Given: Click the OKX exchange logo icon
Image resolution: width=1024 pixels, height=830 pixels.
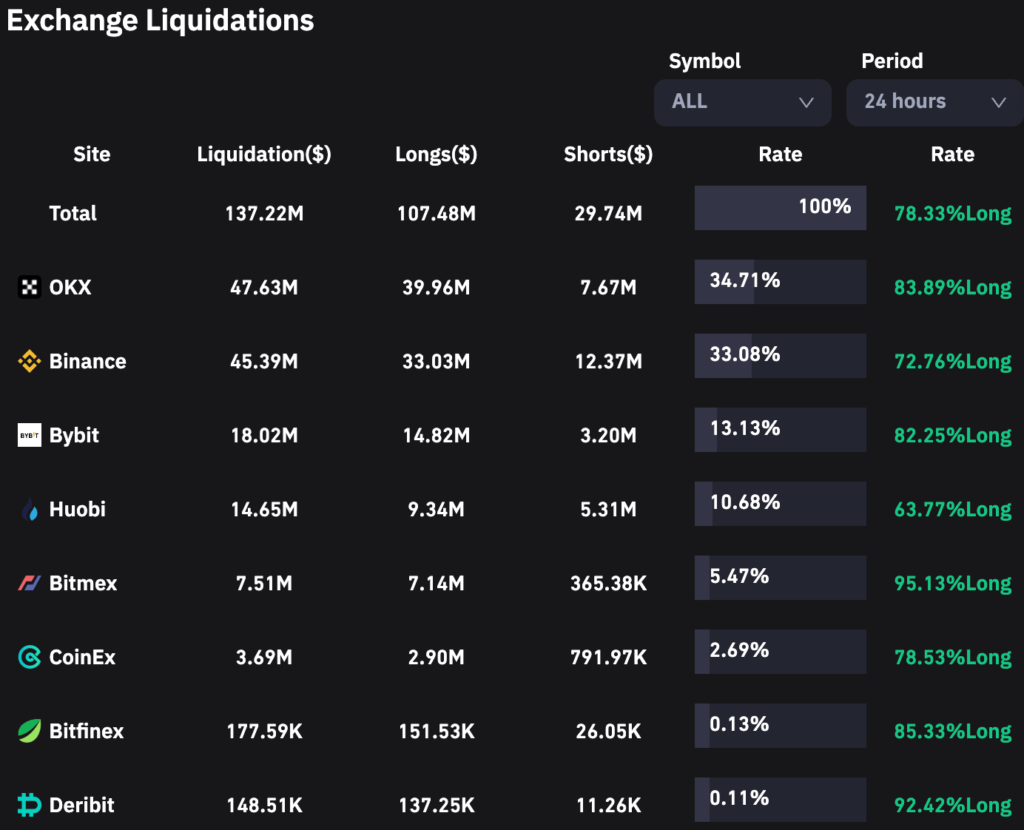Looking at the screenshot, I should coord(30,287).
